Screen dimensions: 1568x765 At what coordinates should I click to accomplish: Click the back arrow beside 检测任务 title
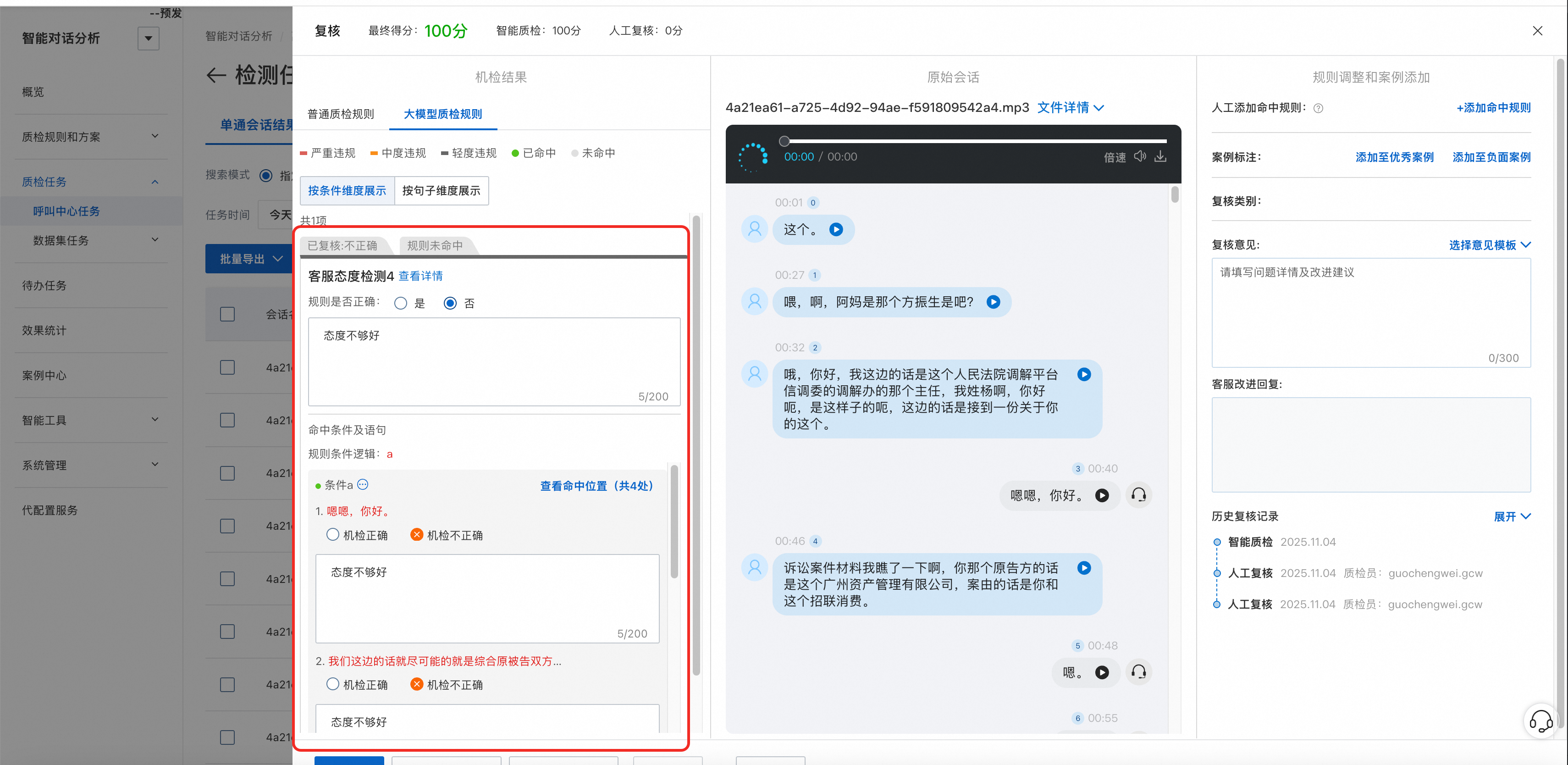point(216,76)
